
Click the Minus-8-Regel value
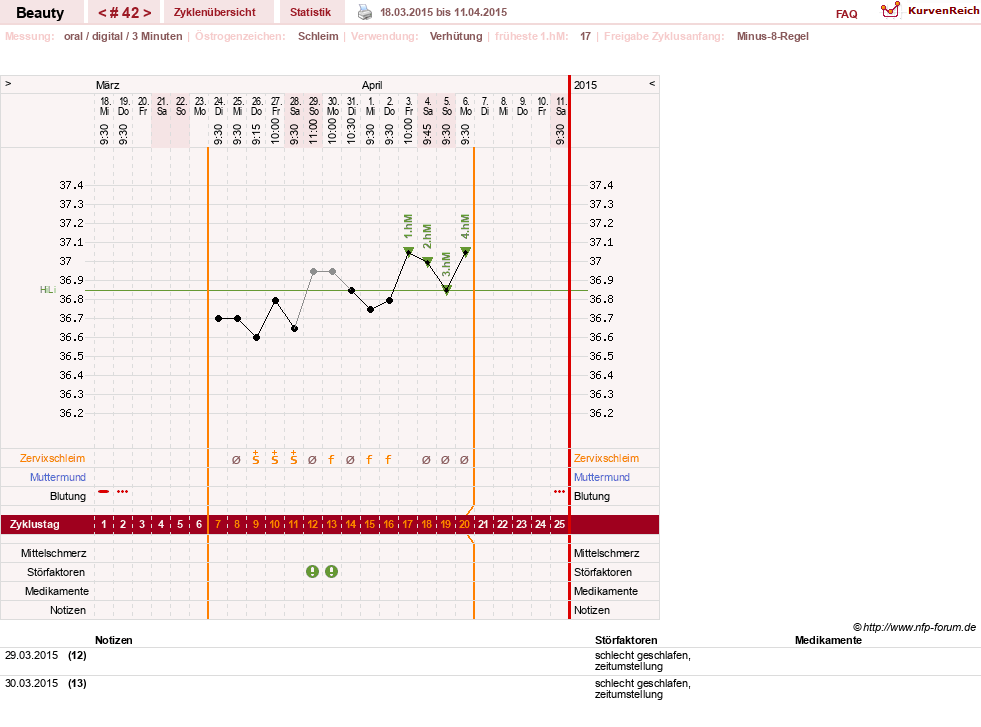pyautogui.click(x=773, y=36)
